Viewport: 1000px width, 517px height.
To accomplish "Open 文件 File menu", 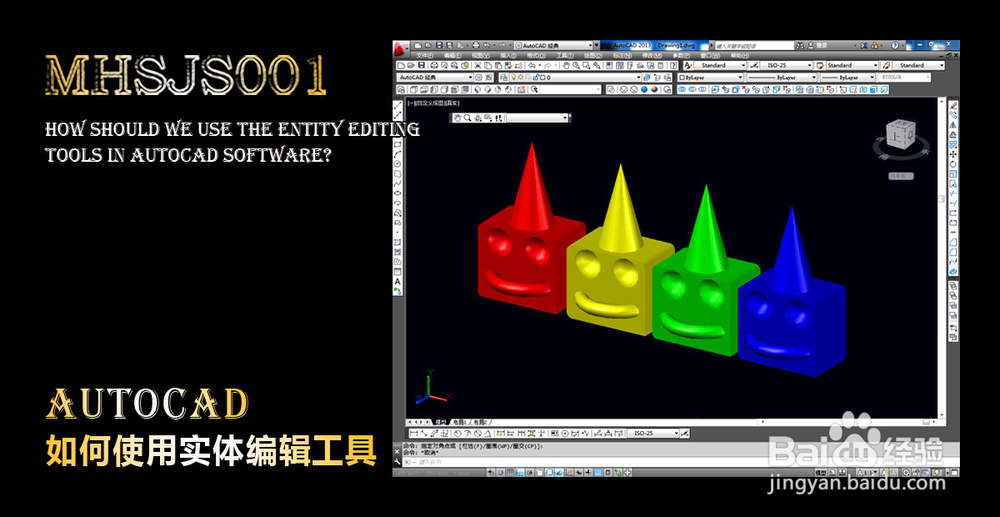I will tap(425, 55).
